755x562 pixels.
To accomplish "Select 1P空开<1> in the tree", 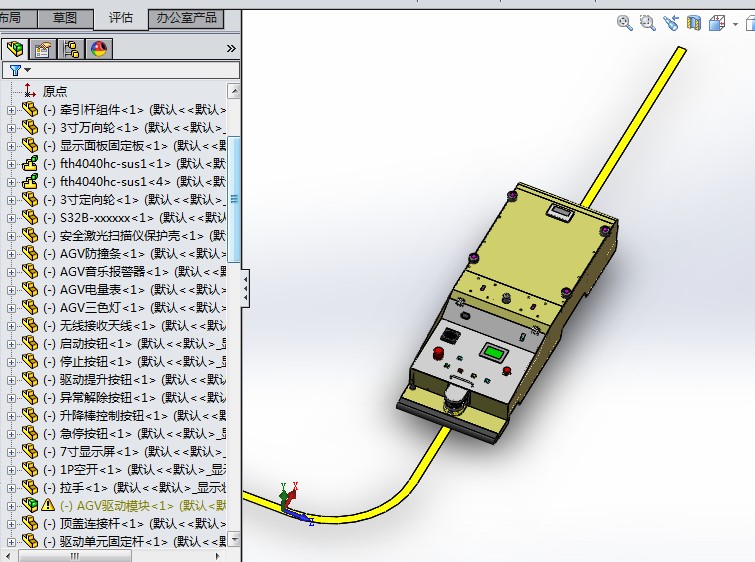I will tap(134, 470).
